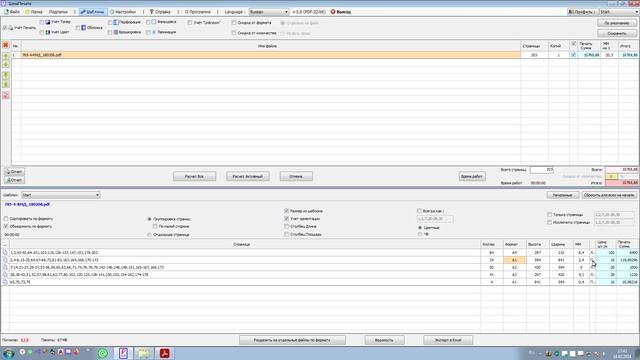Select the Цветные radio button
The height and width of the screenshot is (360, 640).
coord(420,228)
